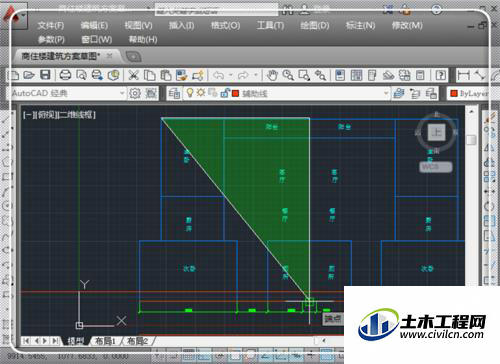Toggle the layer lock padlock icon
Image resolution: width=500 pixels, height=364 pixels.
pos(225,93)
